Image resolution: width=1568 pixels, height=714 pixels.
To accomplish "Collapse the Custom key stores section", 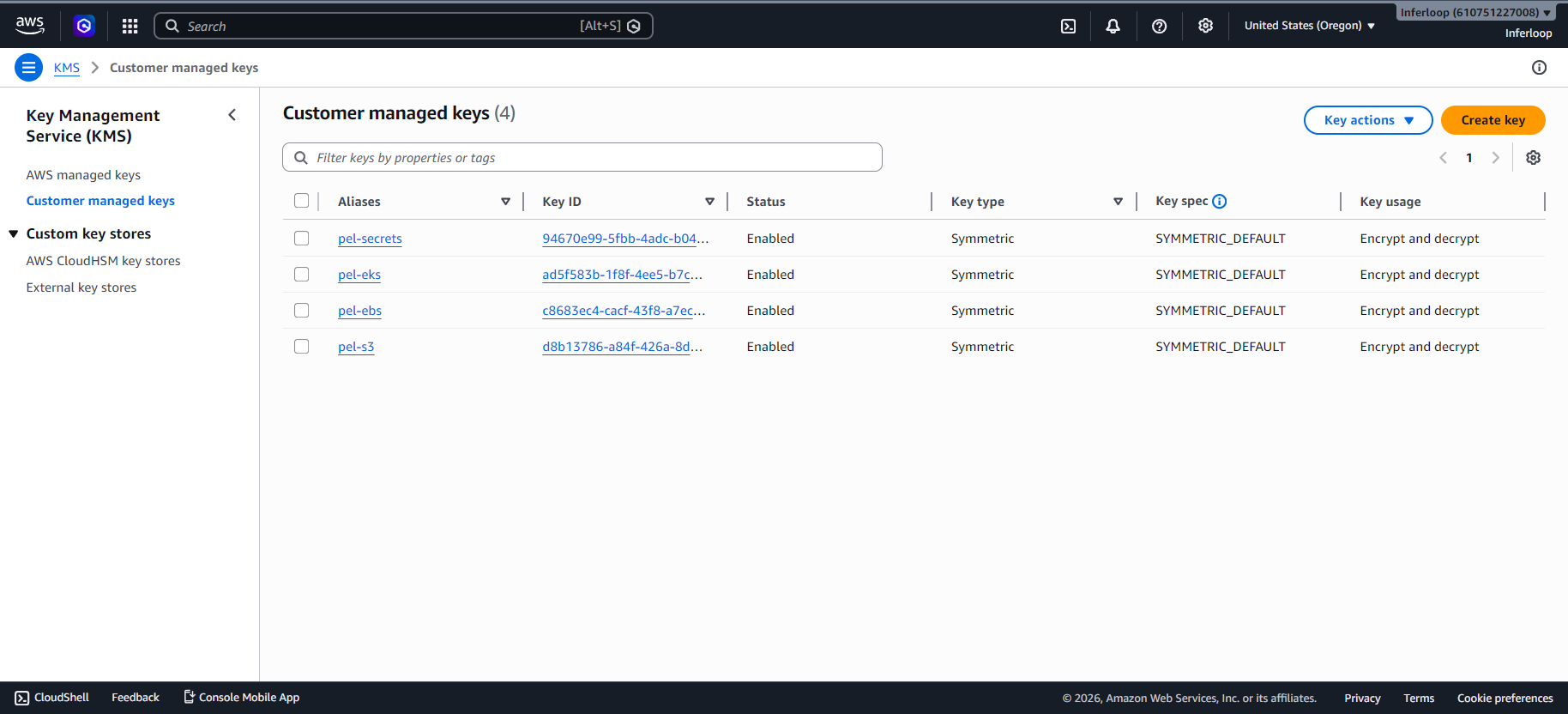I will (x=14, y=233).
